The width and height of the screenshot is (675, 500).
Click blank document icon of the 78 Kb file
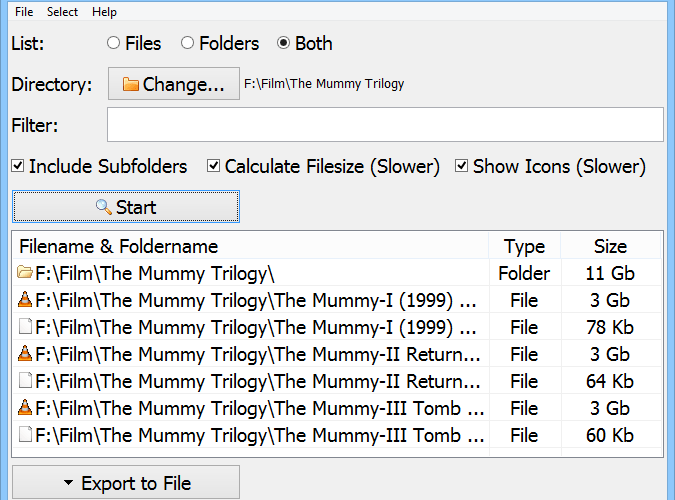(x=25, y=326)
